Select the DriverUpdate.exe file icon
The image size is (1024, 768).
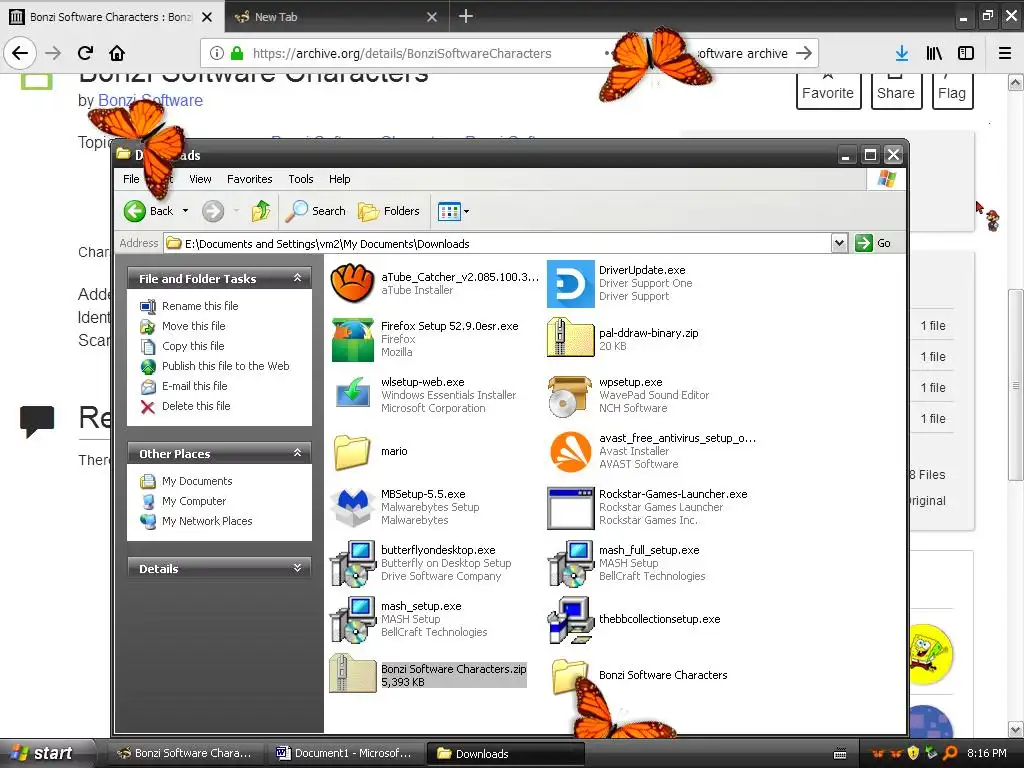(x=569, y=283)
